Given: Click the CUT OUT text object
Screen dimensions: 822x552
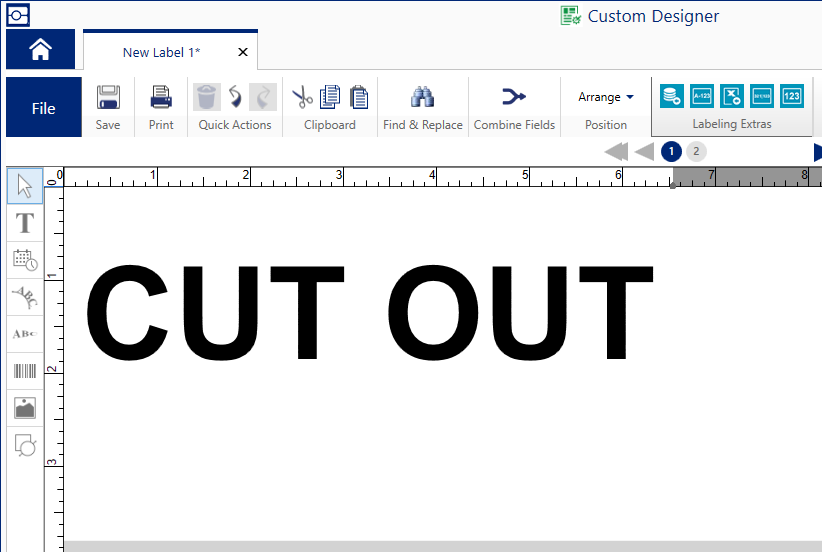Looking at the screenshot, I should (370, 313).
